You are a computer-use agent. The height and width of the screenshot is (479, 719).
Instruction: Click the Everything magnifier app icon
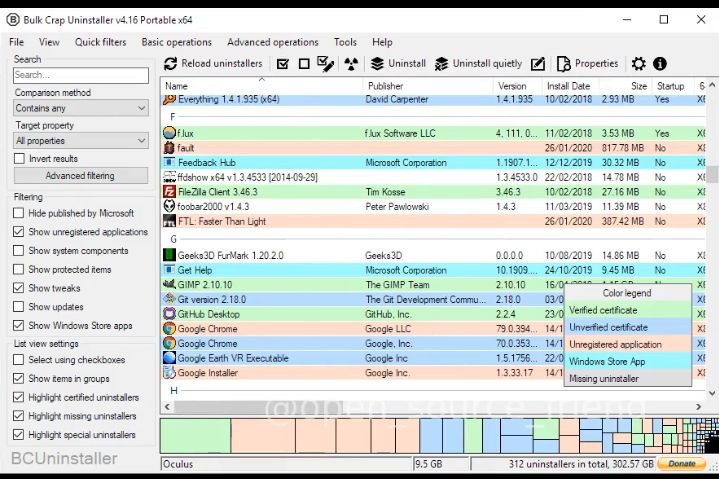[x=169, y=99]
